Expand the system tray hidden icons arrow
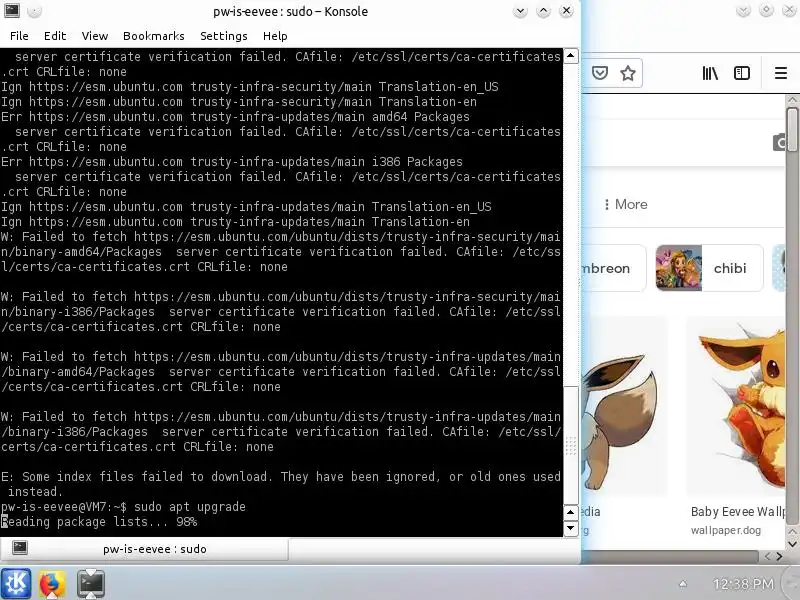Viewport: 800px width, 600px height. click(x=683, y=584)
